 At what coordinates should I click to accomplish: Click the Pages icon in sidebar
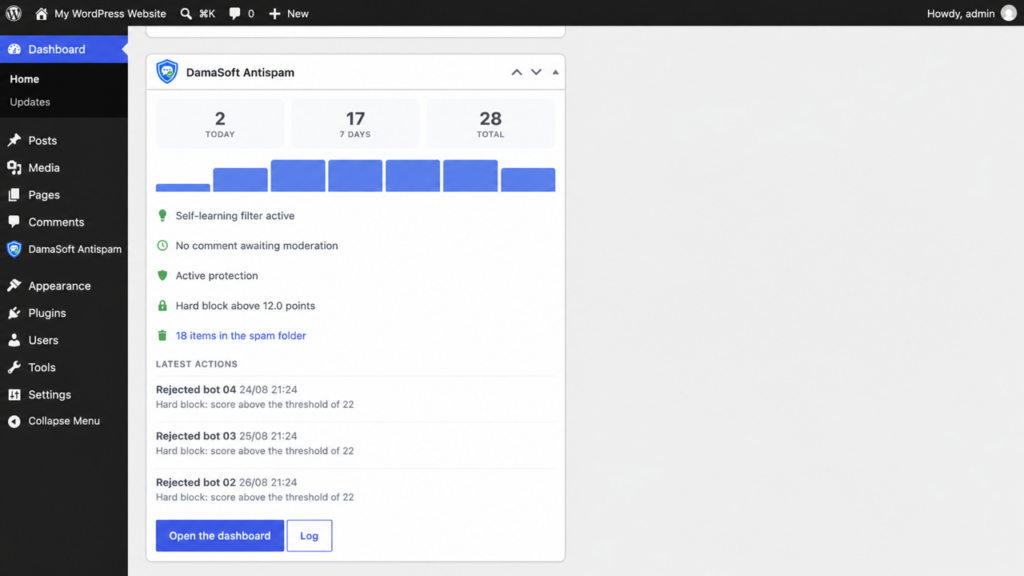click(14, 195)
